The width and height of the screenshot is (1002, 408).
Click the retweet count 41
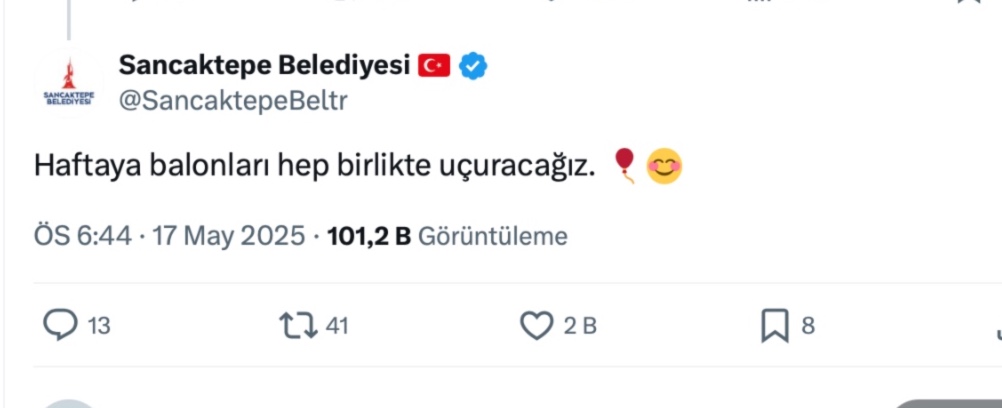337,326
